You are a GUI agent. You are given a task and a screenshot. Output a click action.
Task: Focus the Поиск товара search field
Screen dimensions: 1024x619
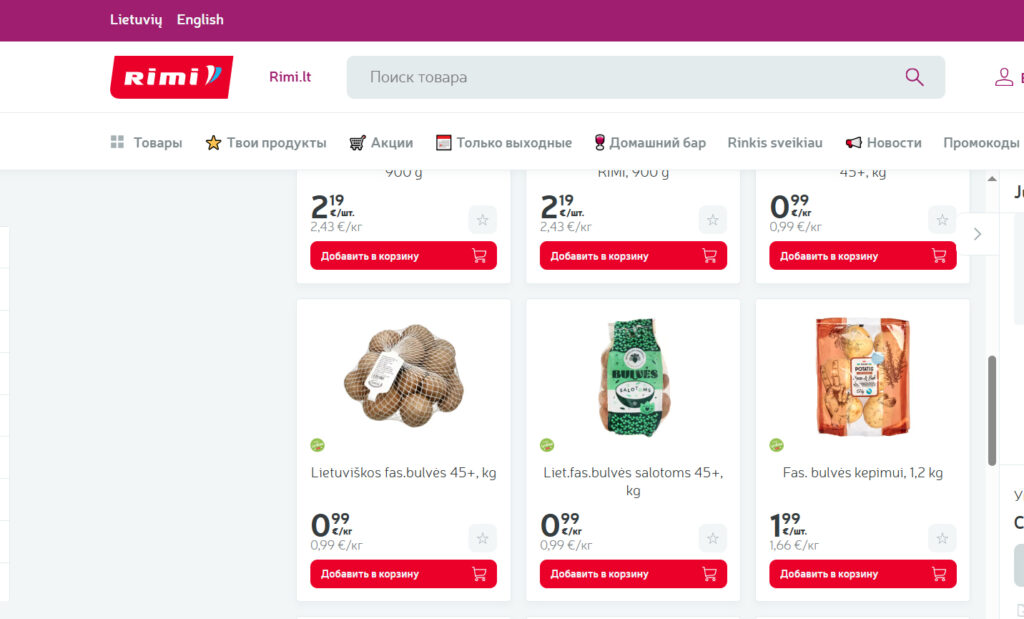tap(645, 77)
